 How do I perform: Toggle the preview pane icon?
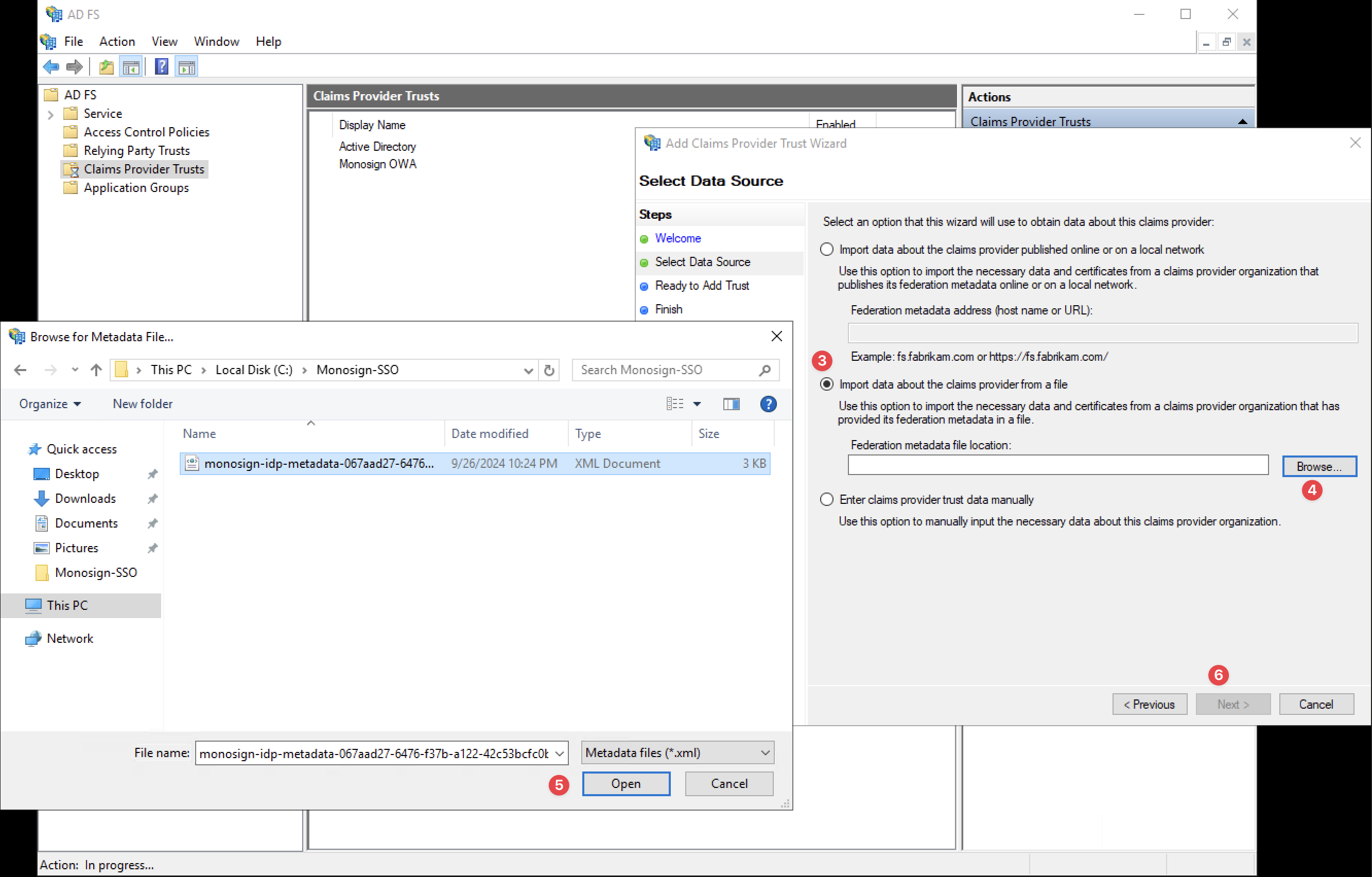click(731, 404)
